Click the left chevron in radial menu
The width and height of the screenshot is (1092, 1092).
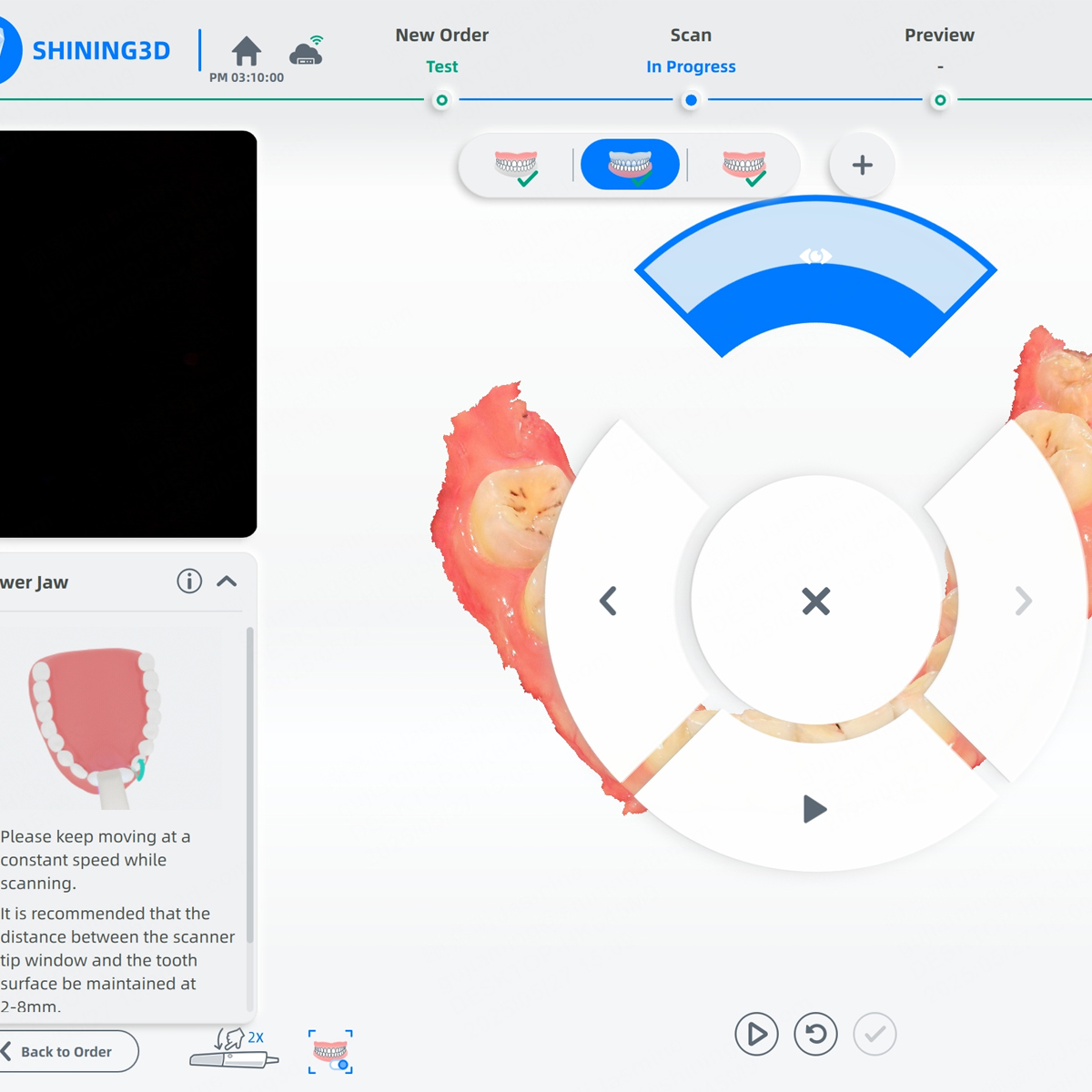point(609,601)
